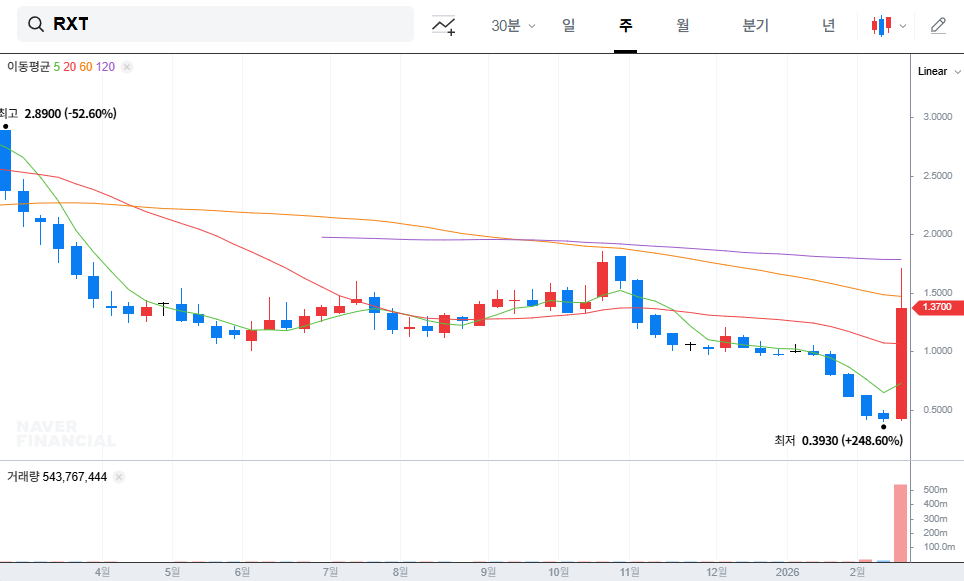Click moving average period 60
The height and width of the screenshot is (581, 964).
tap(85, 66)
